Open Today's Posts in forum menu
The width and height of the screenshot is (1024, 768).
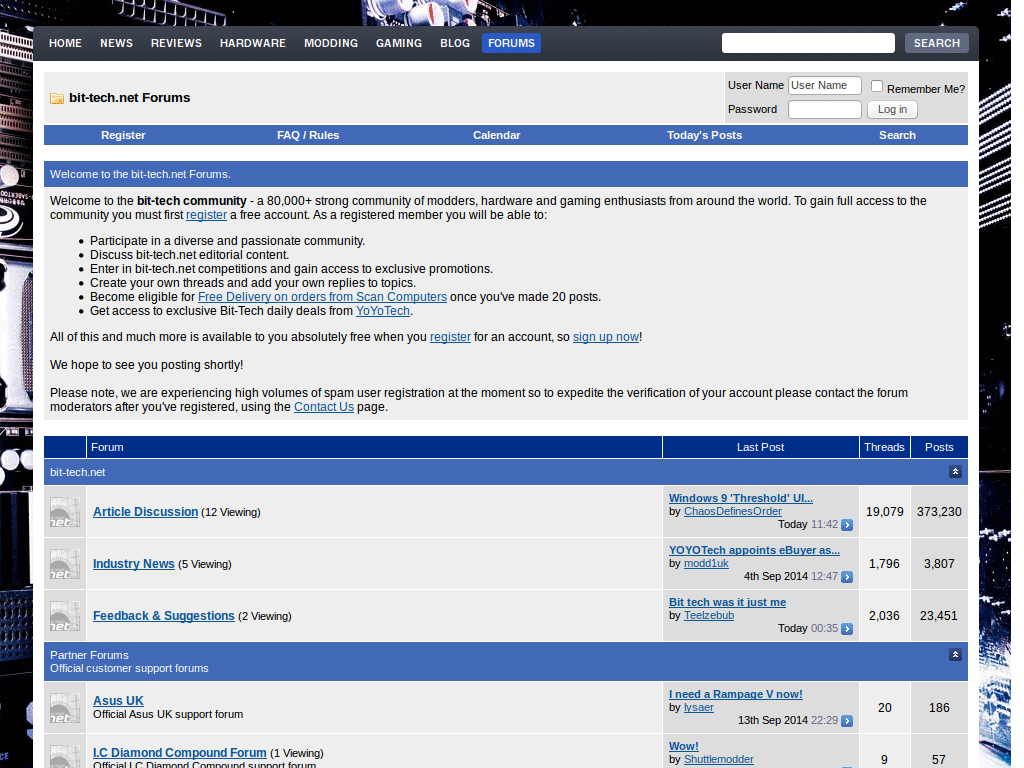(705, 135)
